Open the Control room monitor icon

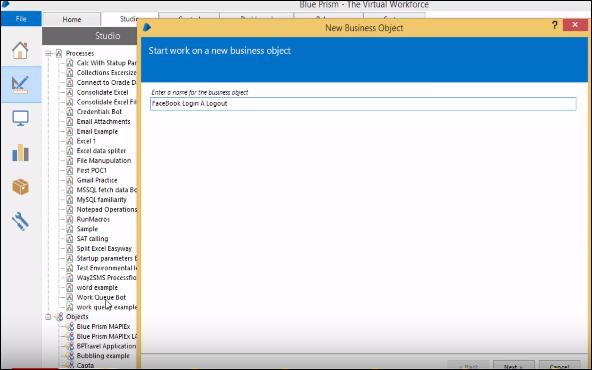(20, 118)
